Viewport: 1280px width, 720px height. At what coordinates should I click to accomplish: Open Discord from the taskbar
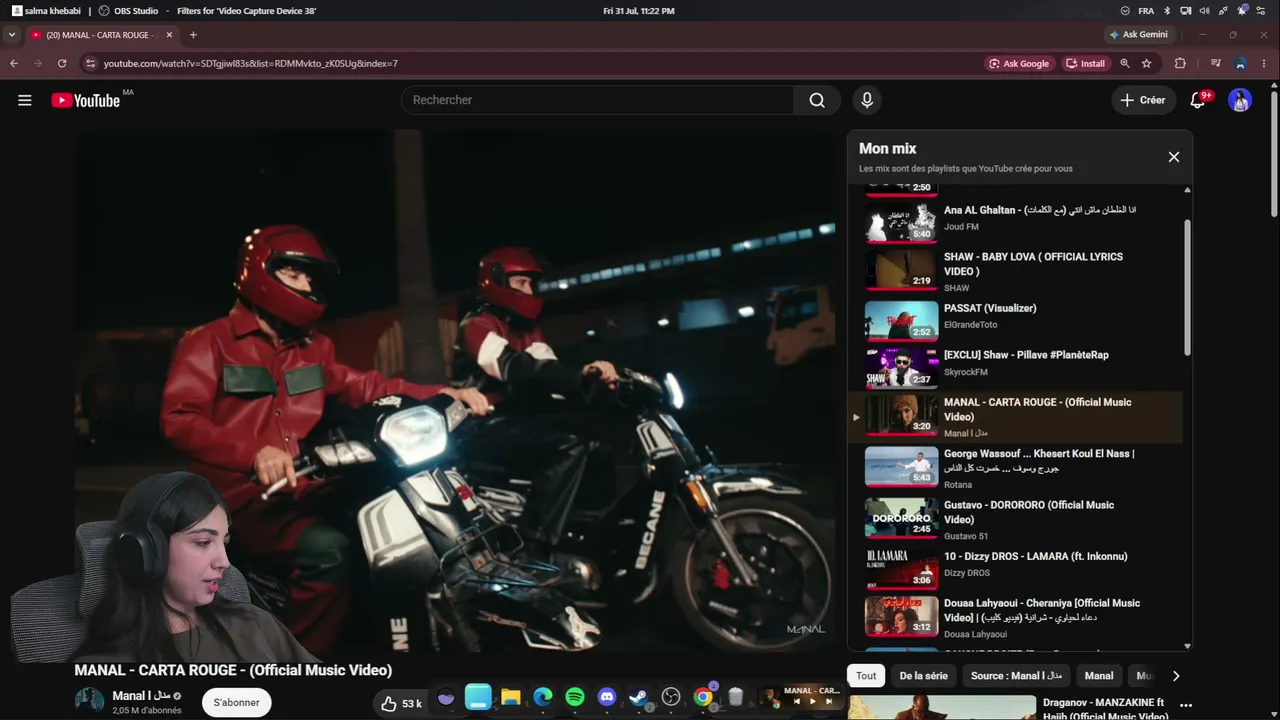pos(607,697)
